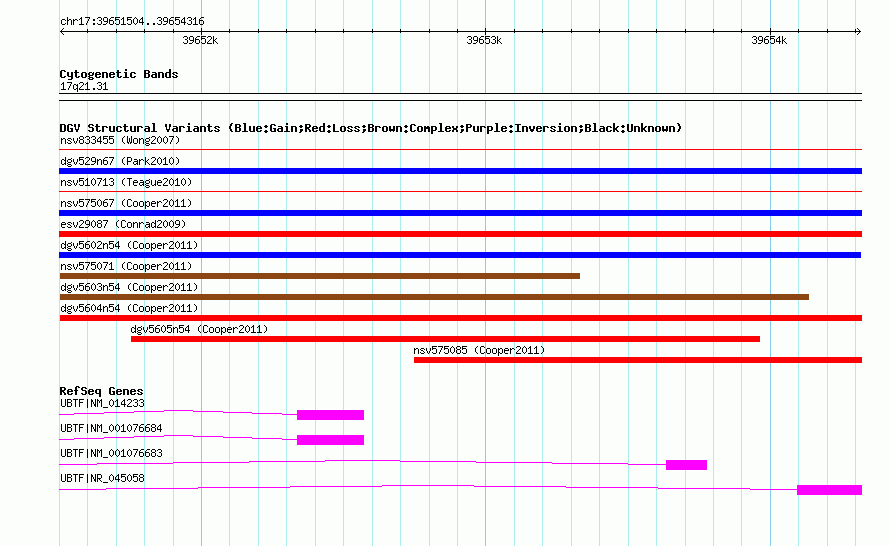Select the nsv575071 brown complex bar
890x546 pixels.
(x=320, y=276)
